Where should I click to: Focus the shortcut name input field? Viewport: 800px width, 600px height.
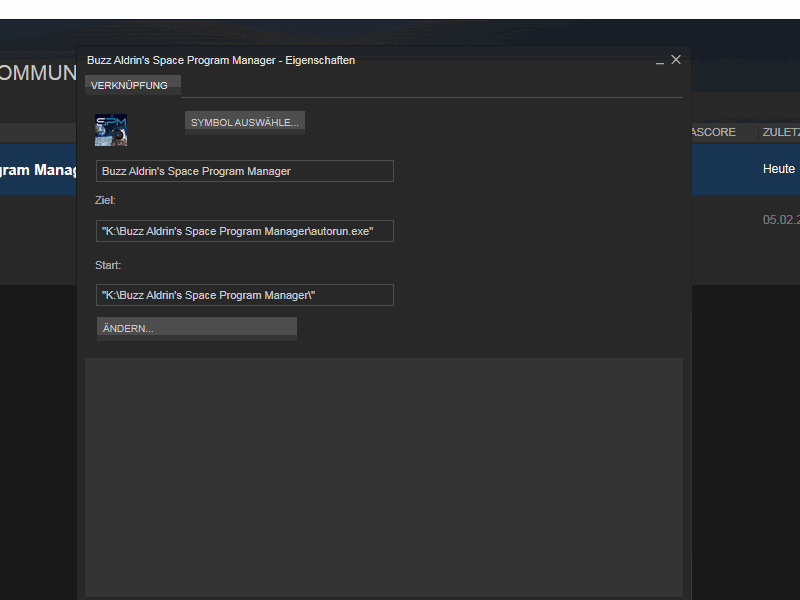244,171
